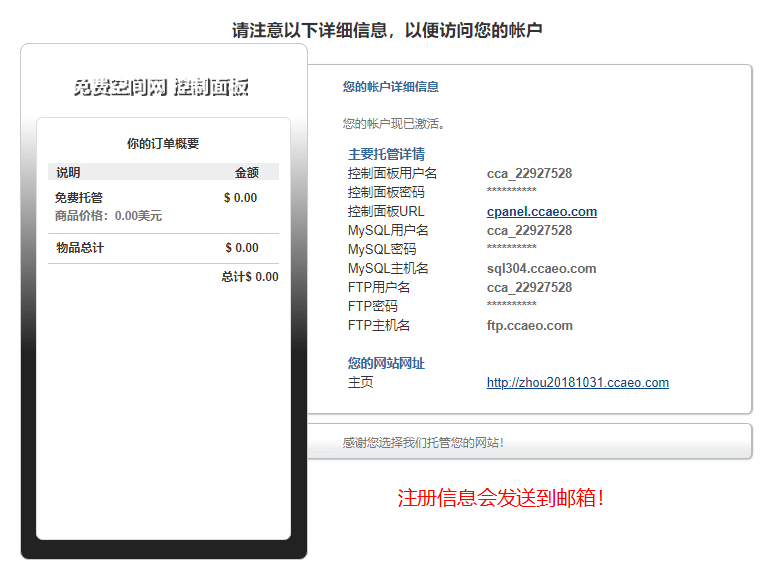This screenshot has width=769, height=571.
Task: Open the zhou20181031.ccaeo.com homepage link
Action: pos(577,383)
